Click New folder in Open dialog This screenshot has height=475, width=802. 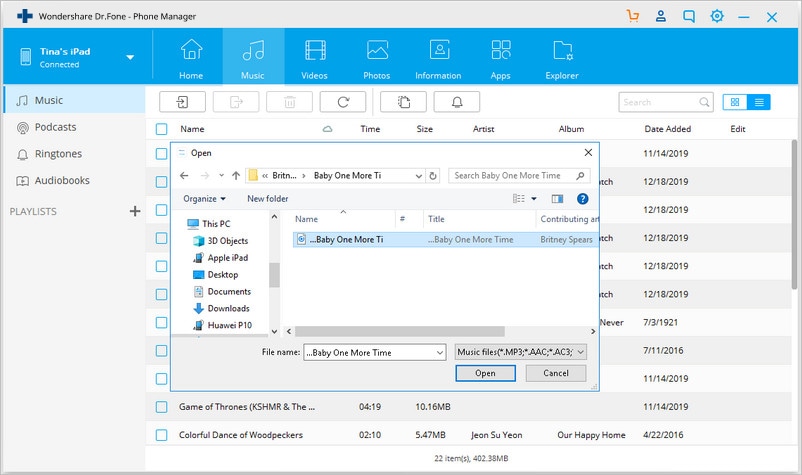pyautogui.click(x=268, y=199)
